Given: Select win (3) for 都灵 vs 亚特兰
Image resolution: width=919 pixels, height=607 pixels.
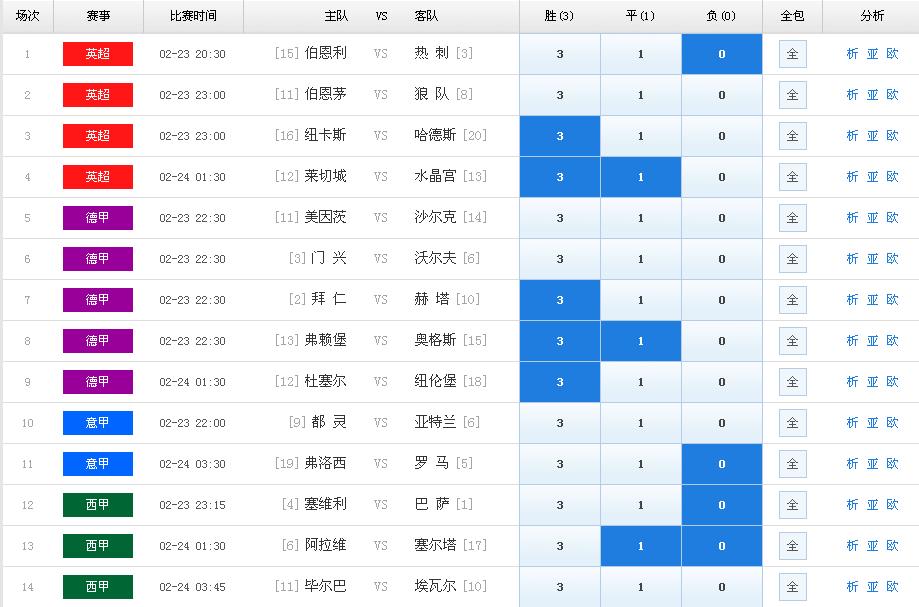Looking at the screenshot, I should pyautogui.click(x=560, y=423).
